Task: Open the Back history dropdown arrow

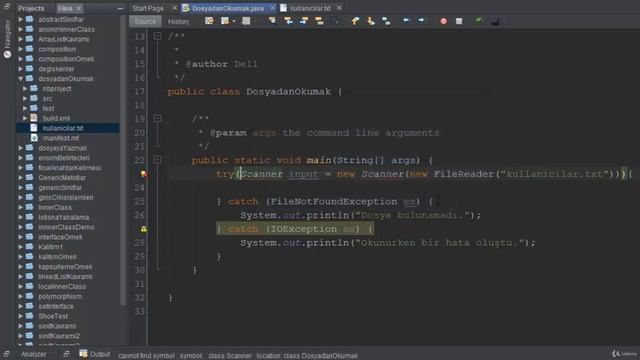Action: pyautogui.click(x=234, y=21)
